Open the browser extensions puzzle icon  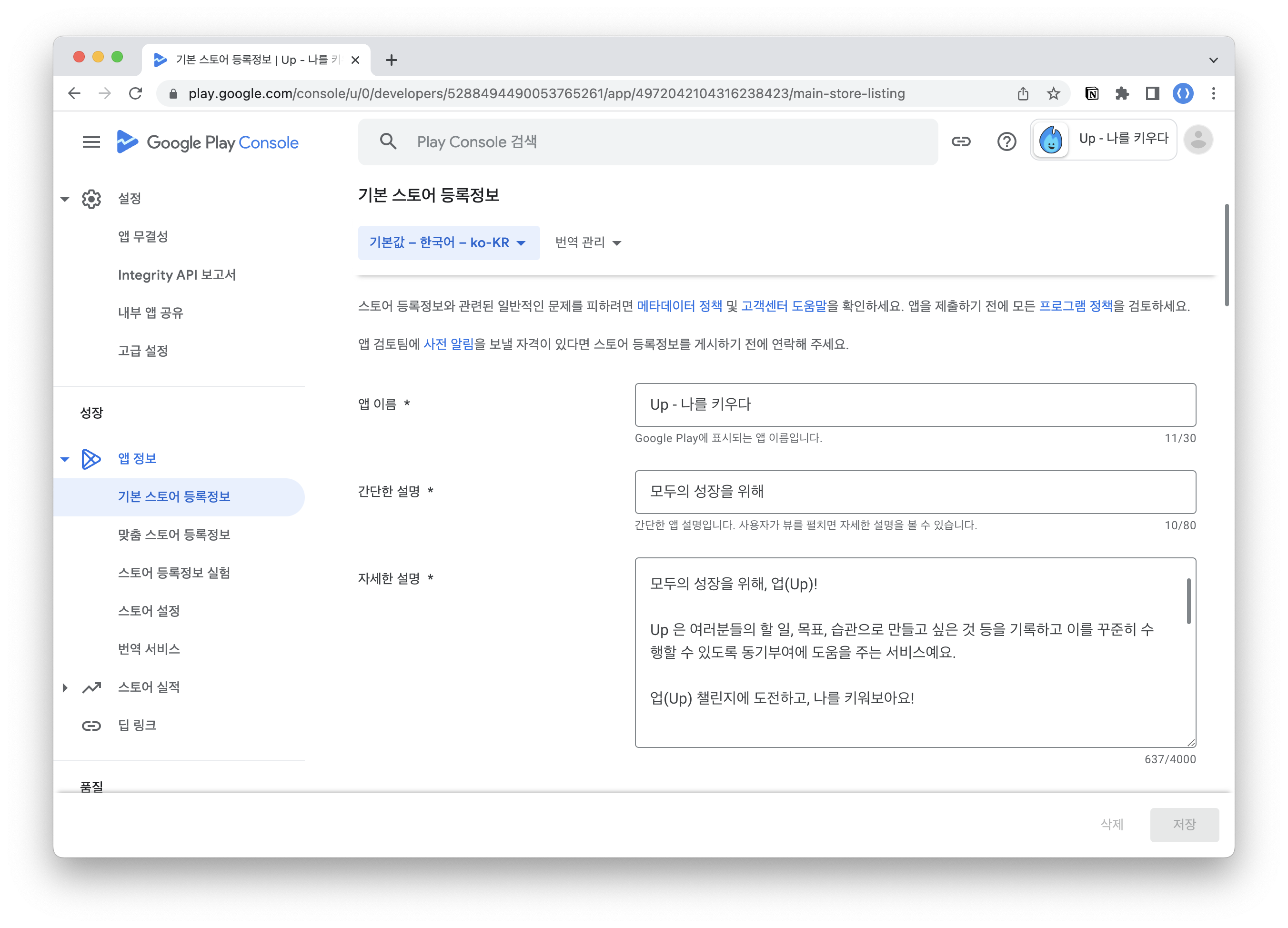[1122, 93]
